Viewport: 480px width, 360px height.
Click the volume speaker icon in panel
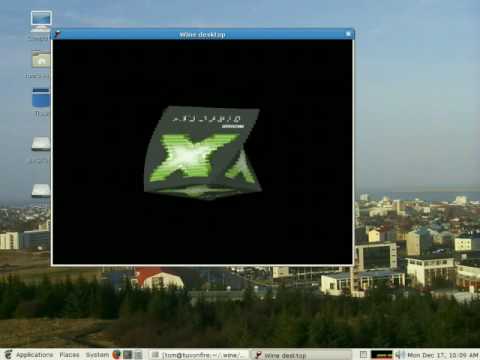point(399,355)
